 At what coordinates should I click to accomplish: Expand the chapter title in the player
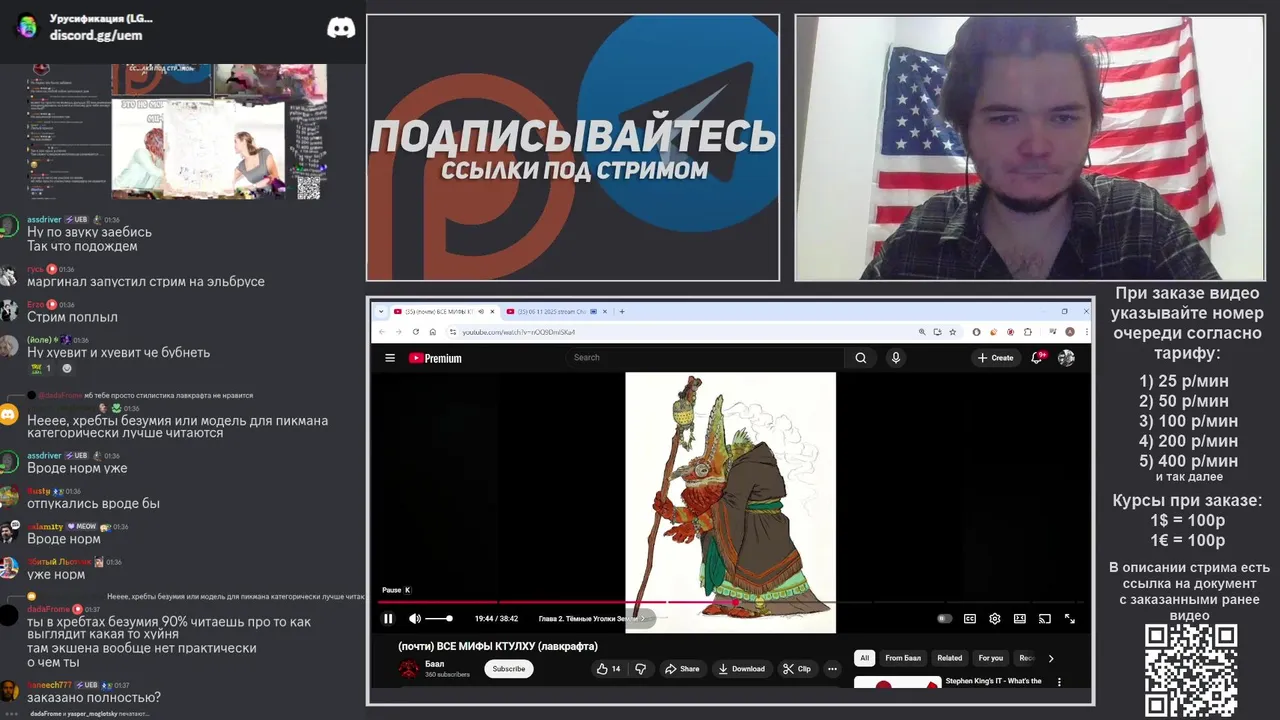pyautogui.click(x=592, y=619)
